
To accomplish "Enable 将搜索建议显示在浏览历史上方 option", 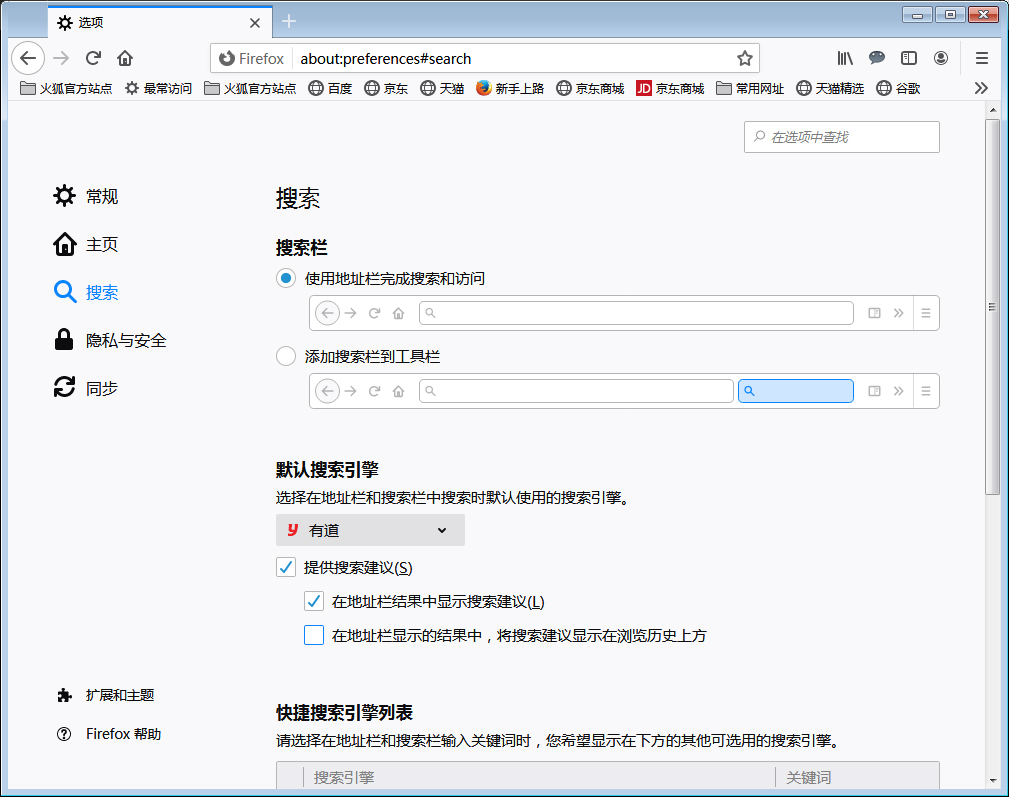I will coord(314,634).
